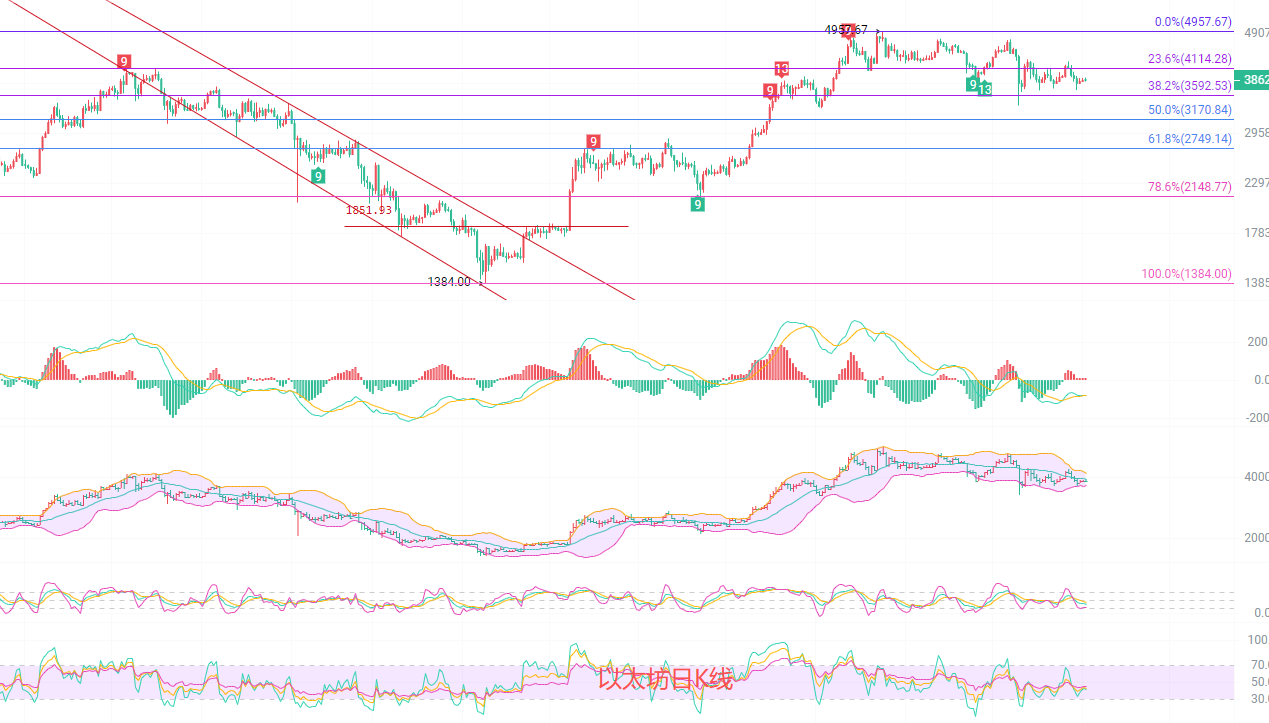Click the red 9 marker just below red 13
The image size is (1269, 723).
[770, 91]
